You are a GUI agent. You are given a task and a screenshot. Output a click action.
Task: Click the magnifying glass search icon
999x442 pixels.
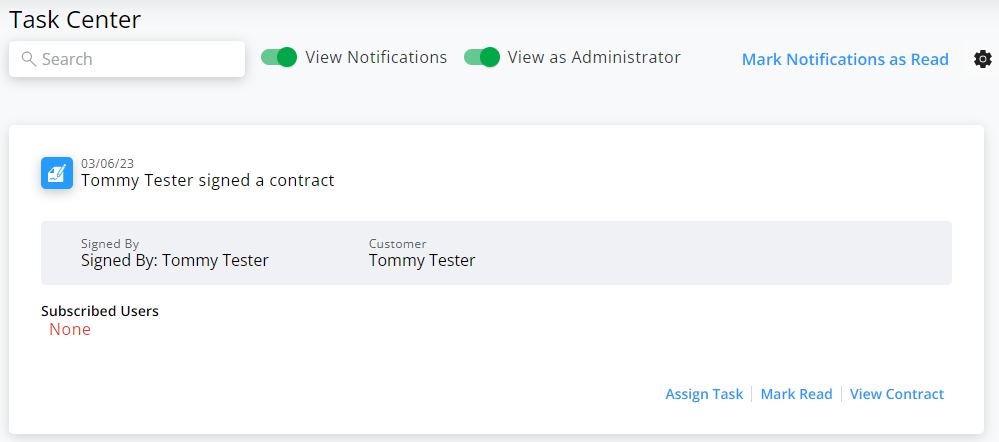[x=28, y=59]
